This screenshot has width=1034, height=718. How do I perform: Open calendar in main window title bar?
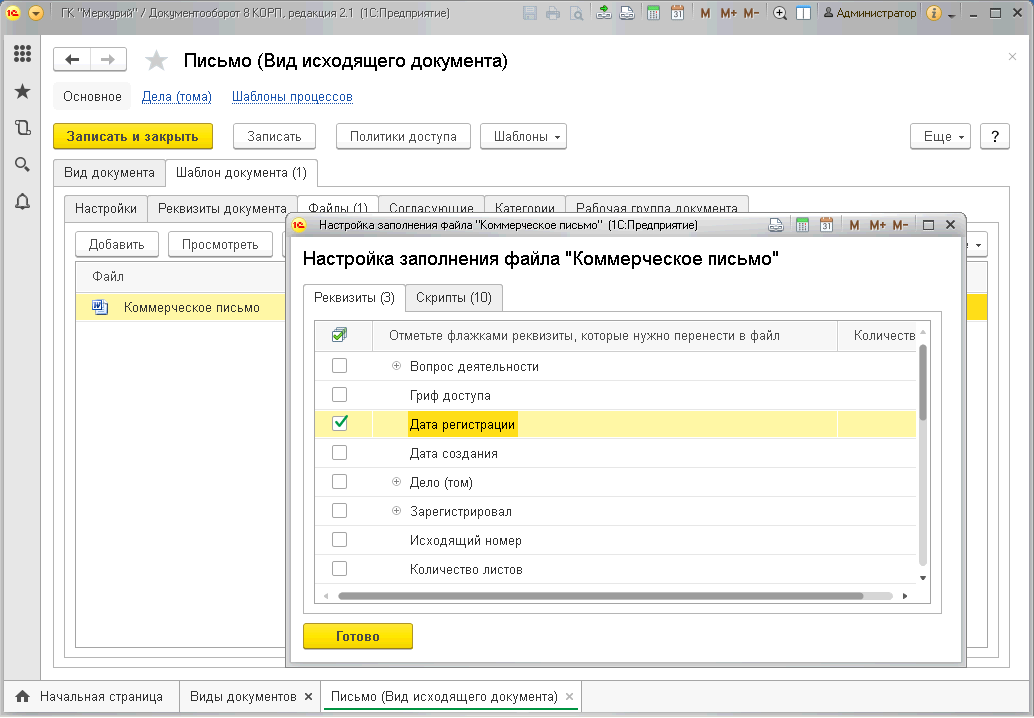point(677,13)
